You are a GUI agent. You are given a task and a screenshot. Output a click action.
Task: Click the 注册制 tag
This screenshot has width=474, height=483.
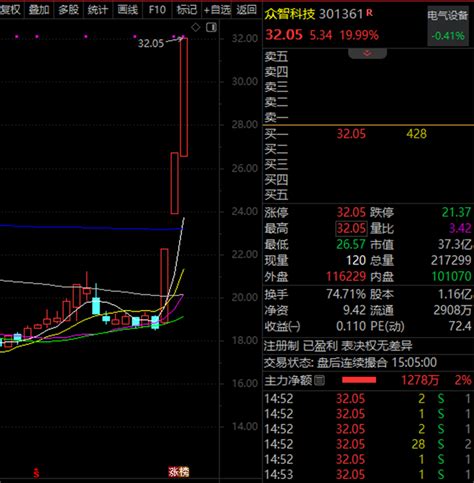(x=281, y=346)
